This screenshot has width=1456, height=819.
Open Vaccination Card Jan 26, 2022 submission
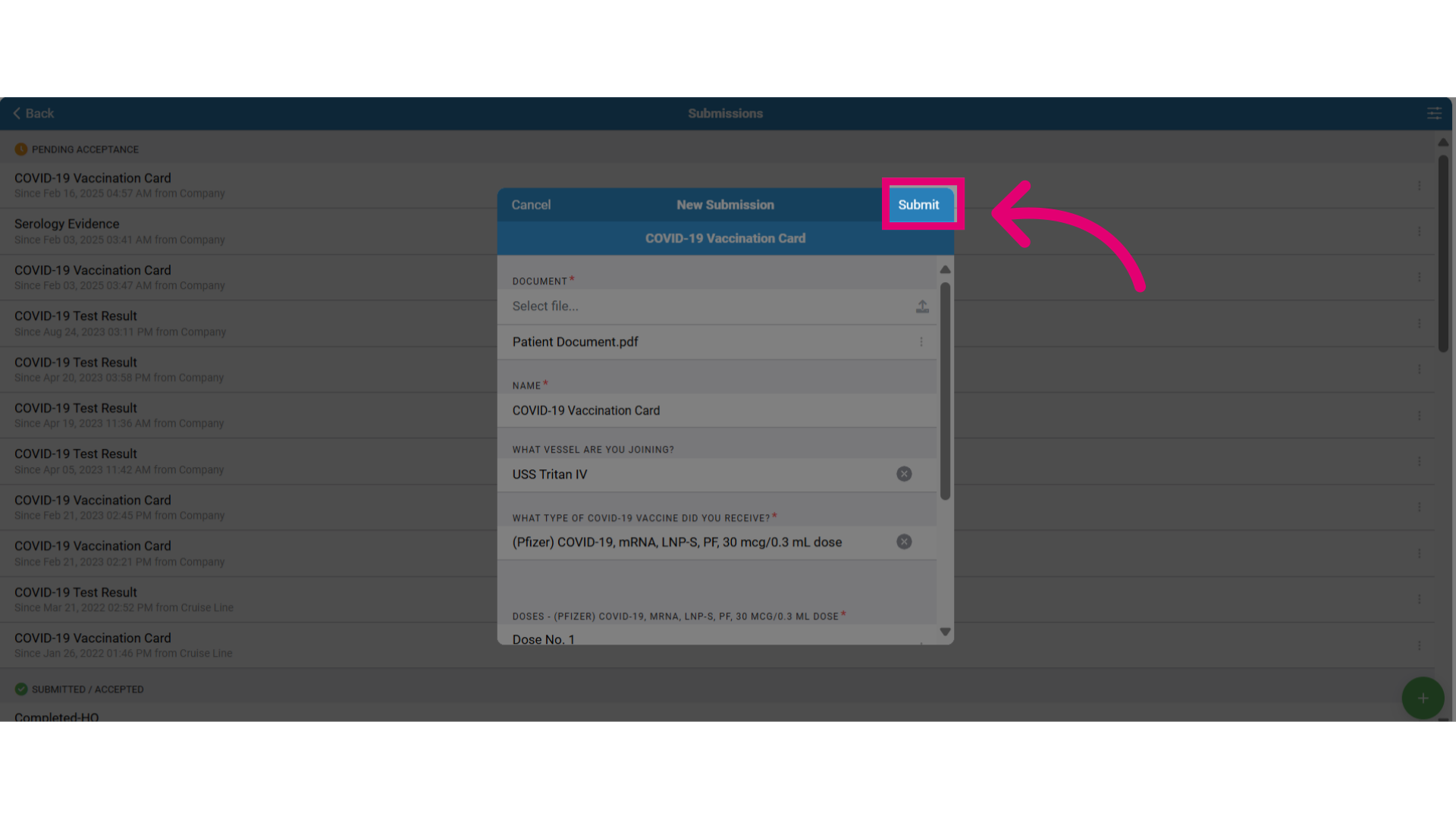point(717,645)
